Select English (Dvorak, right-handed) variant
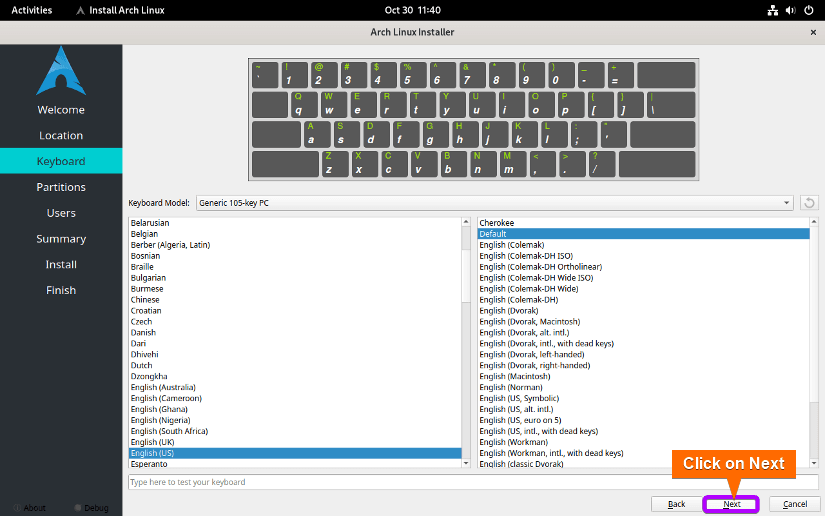Image resolution: width=825 pixels, height=516 pixels. click(643, 366)
